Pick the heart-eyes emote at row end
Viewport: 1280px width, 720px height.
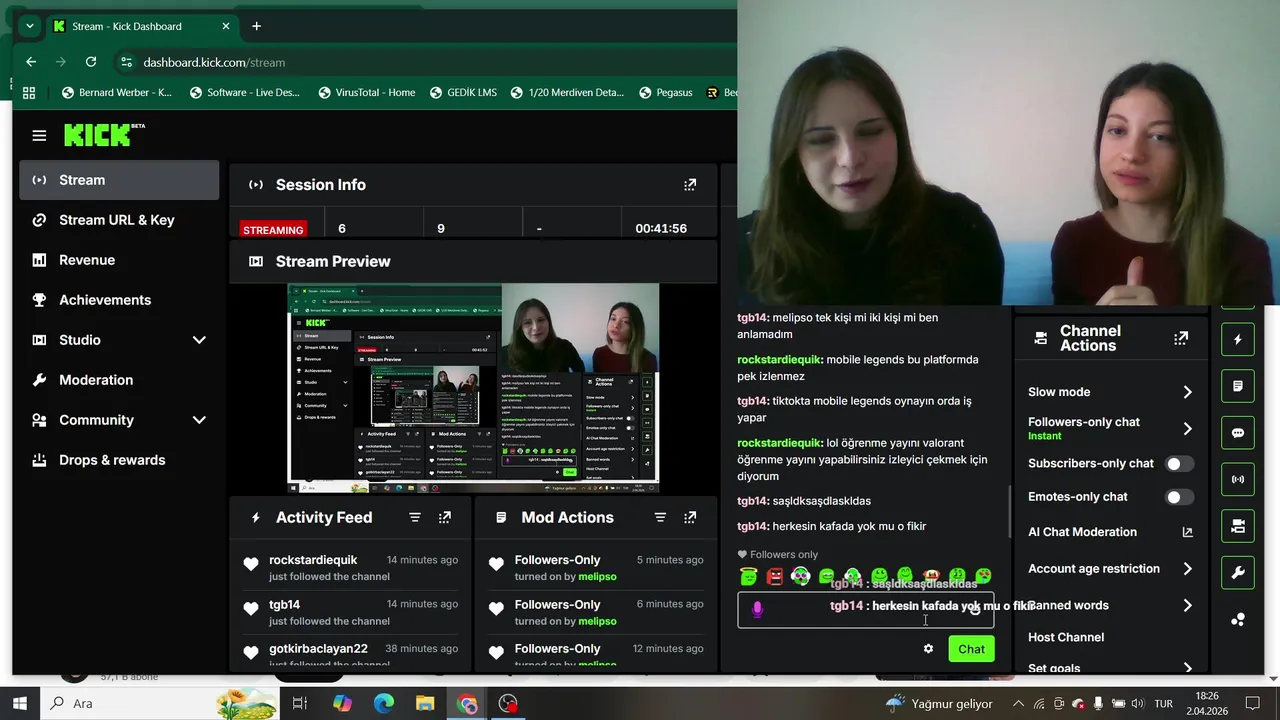tap(984, 576)
